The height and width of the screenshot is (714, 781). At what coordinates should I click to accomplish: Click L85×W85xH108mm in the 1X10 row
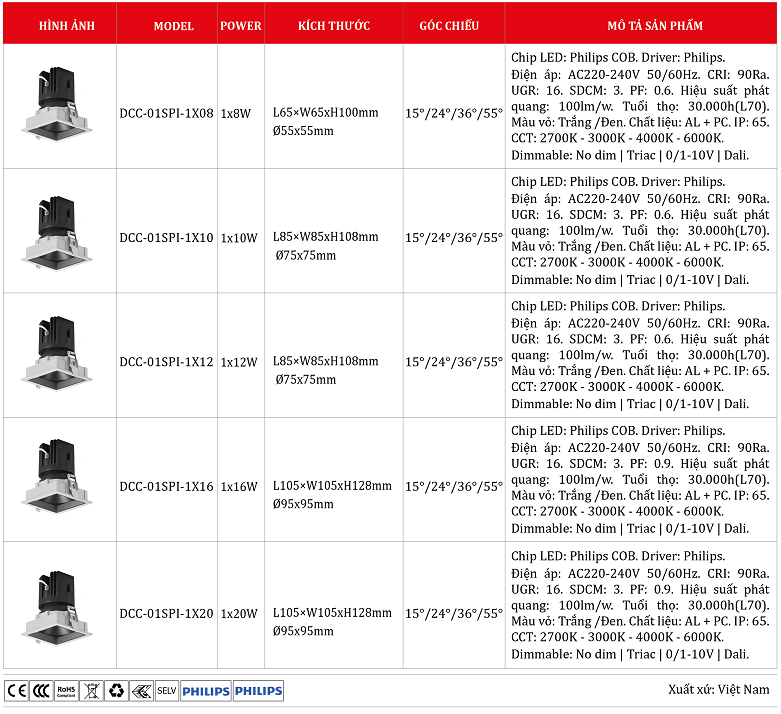pos(325,237)
